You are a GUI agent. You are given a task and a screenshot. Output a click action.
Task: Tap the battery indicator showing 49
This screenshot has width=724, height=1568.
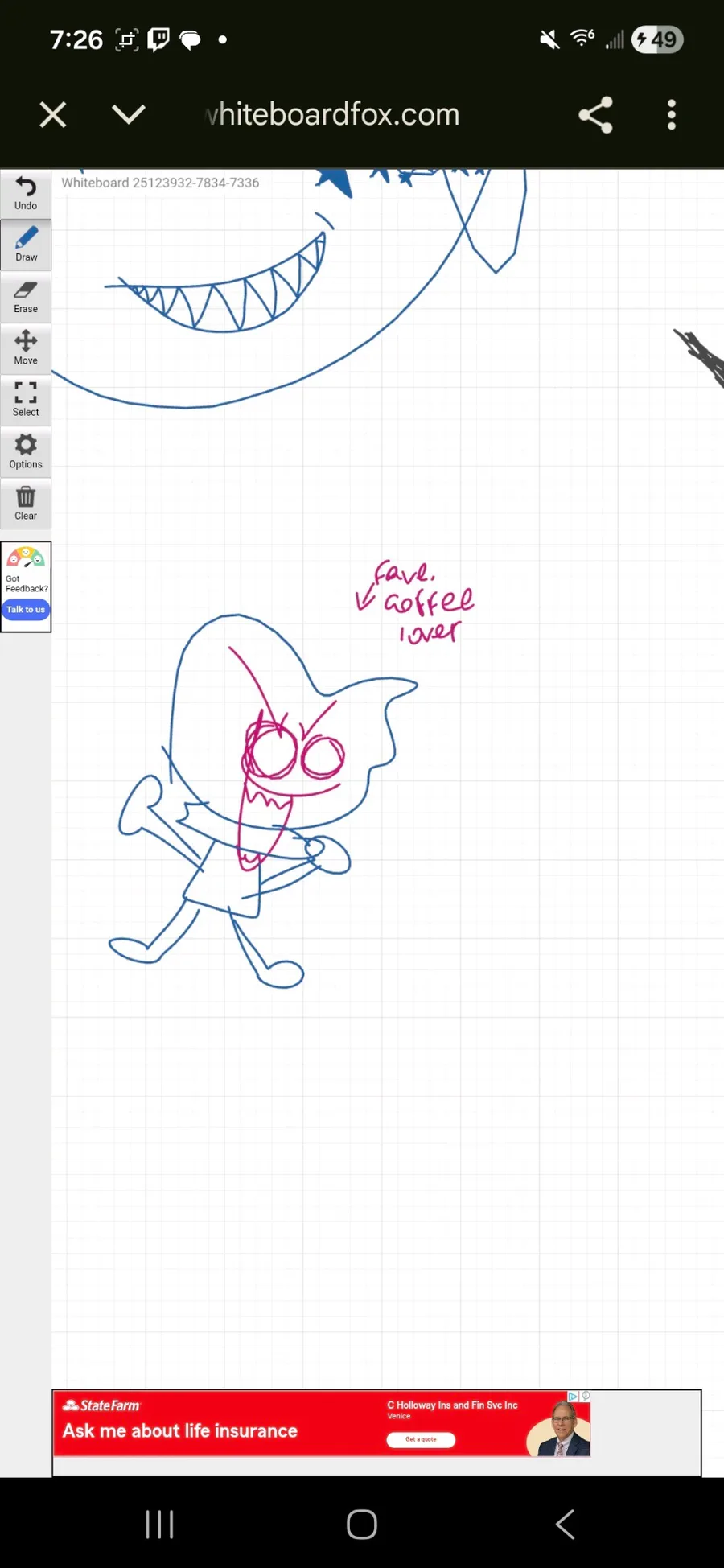tap(657, 39)
